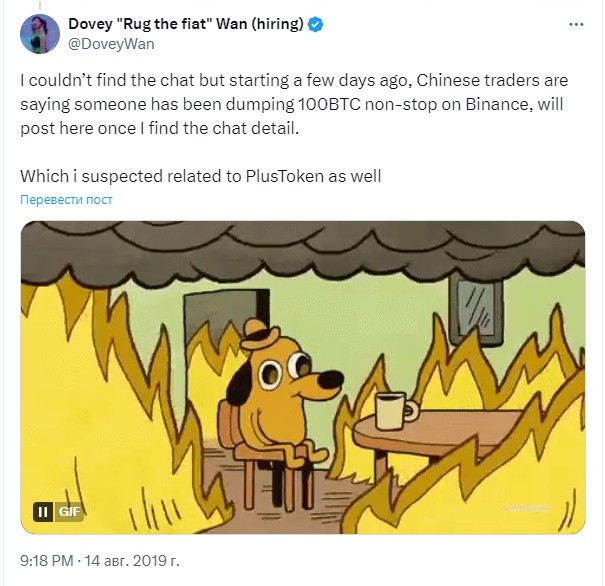Open the @DoveyWan handle link
605x586 pixels.
pos(111,44)
